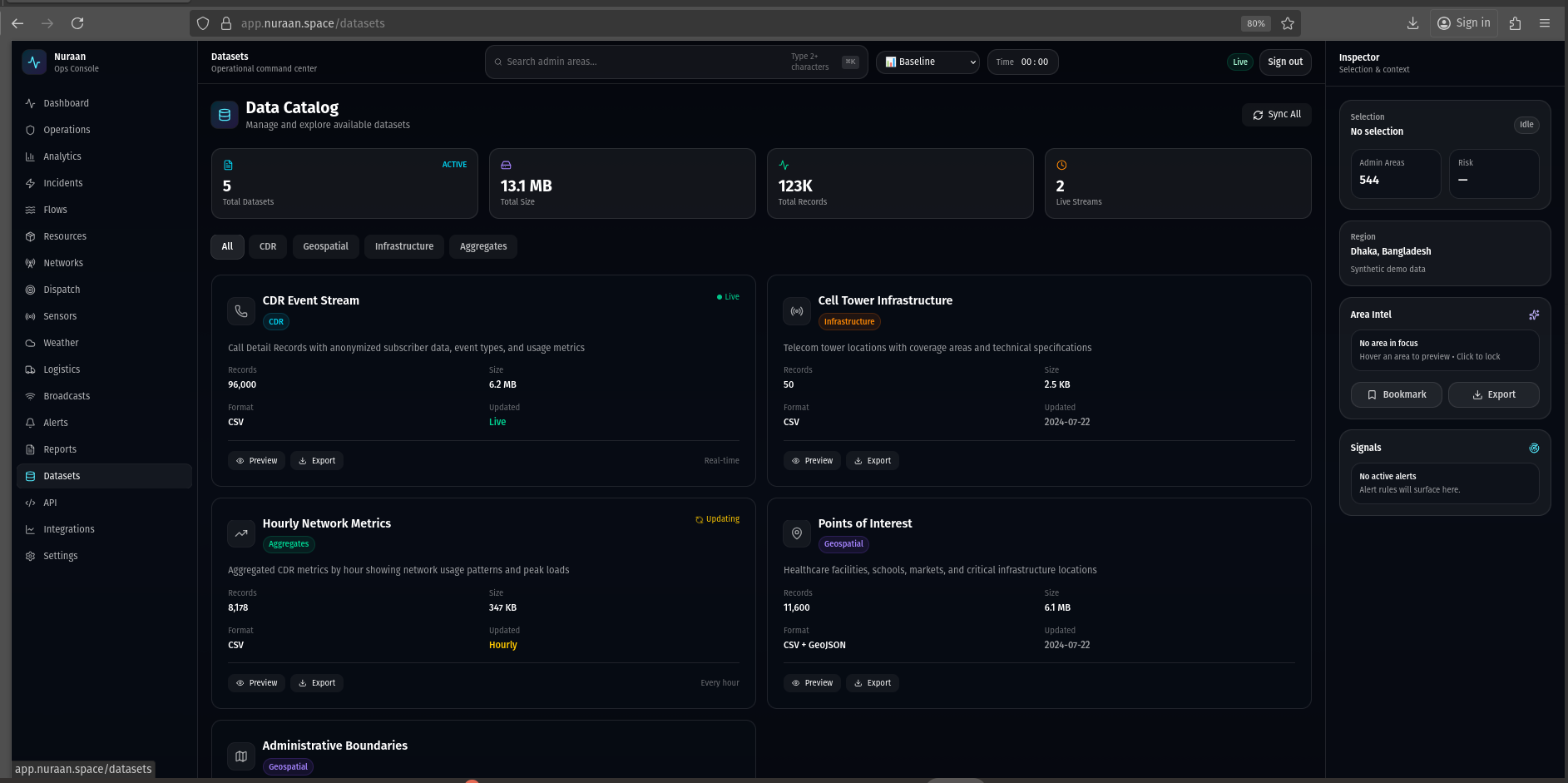Click the Nuraan logo icon
This screenshot has height=783, width=1568.
[34, 62]
